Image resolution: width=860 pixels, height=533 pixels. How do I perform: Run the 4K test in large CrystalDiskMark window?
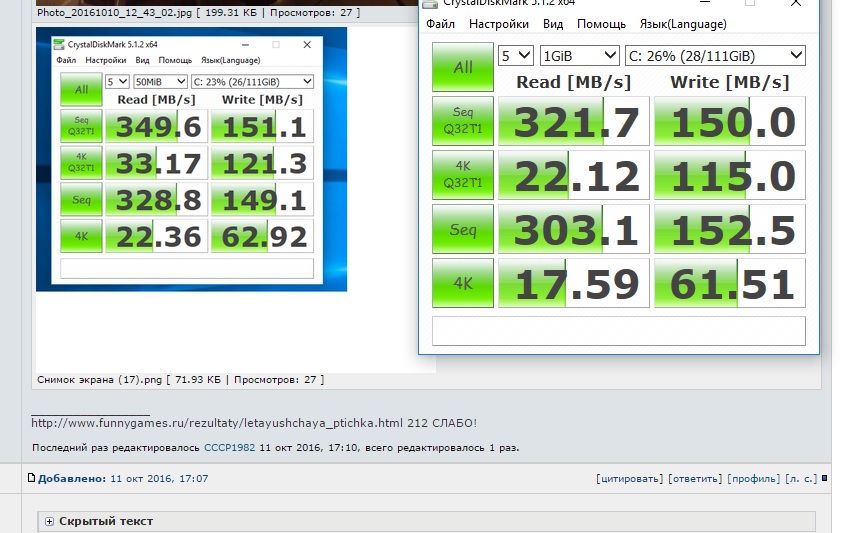[x=462, y=283]
